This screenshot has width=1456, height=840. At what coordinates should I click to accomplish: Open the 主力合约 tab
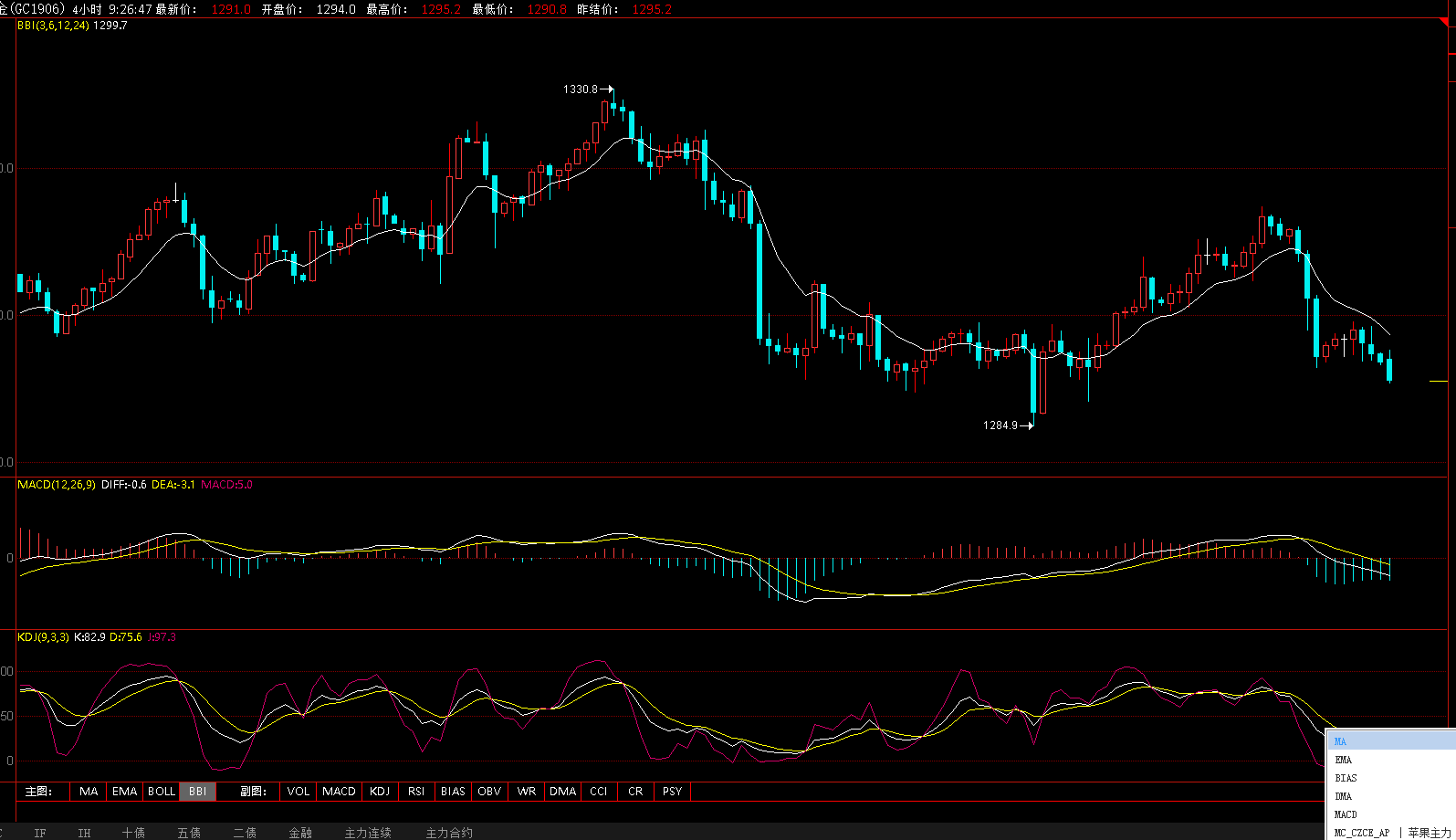coord(449,833)
